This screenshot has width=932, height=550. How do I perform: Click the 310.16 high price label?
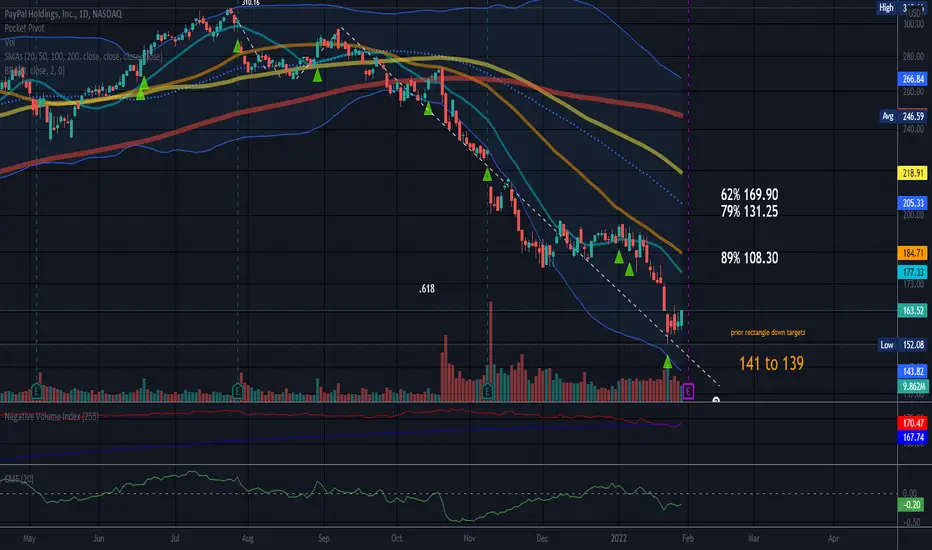pyautogui.click(x=250, y=3)
